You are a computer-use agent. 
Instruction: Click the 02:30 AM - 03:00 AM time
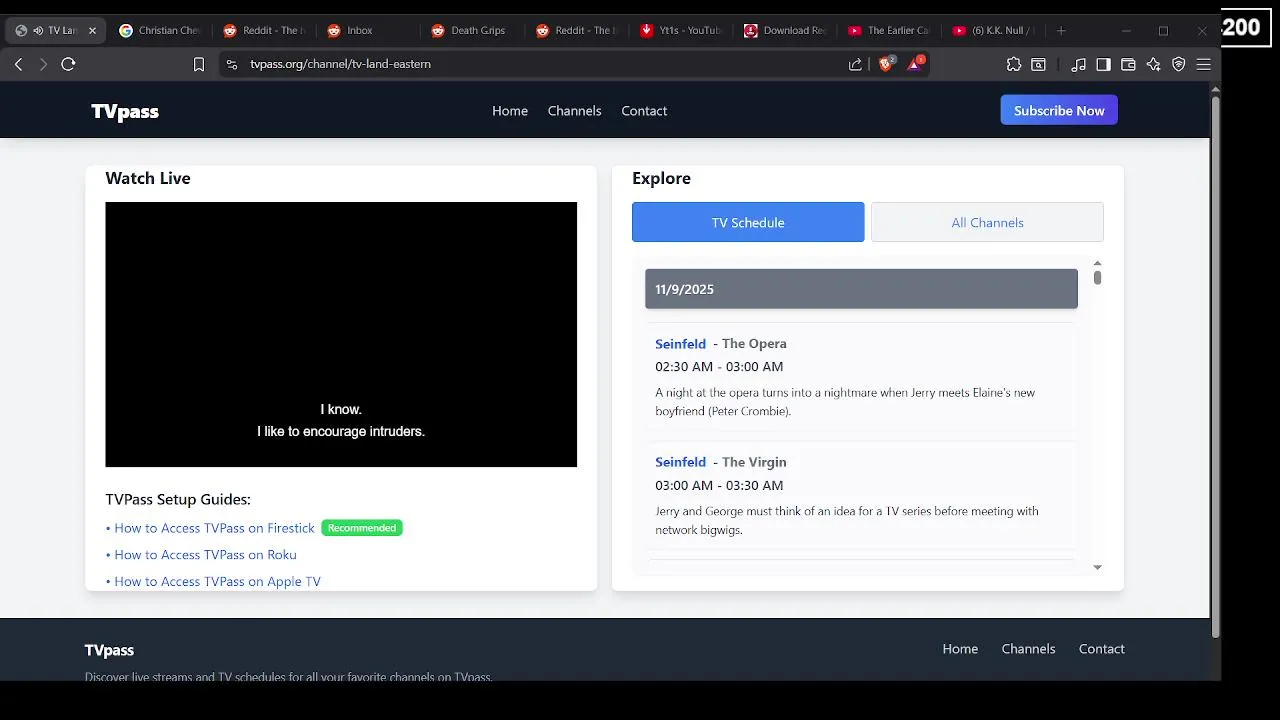click(719, 367)
